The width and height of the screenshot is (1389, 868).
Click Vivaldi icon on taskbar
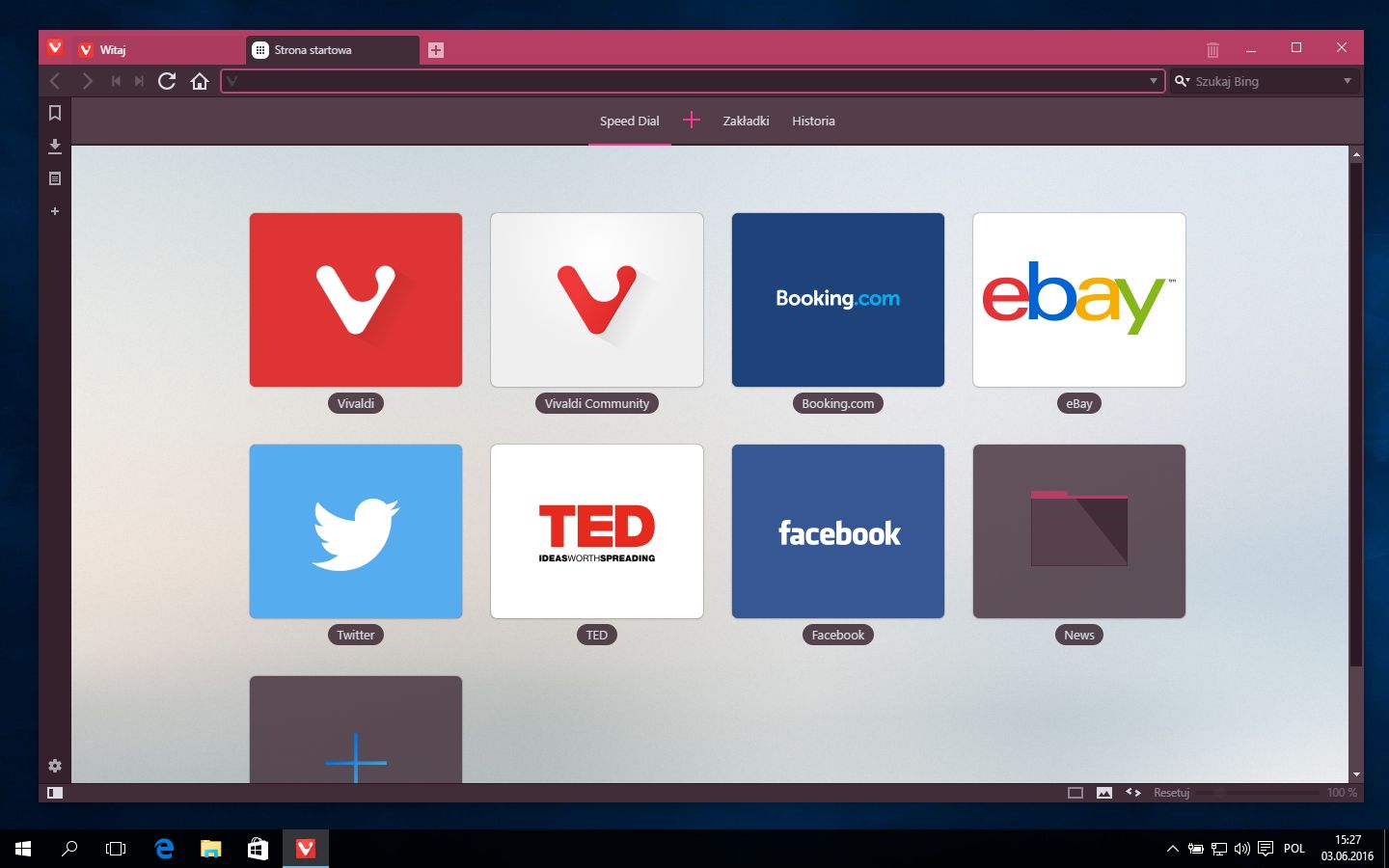(x=306, y=849)
